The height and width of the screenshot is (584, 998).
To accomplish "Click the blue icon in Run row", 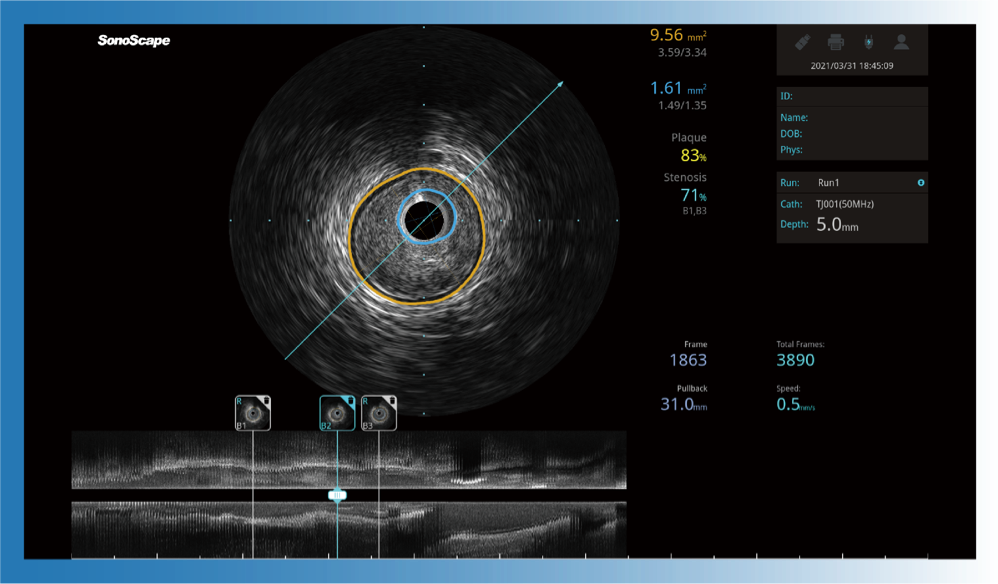I will 921,183.
